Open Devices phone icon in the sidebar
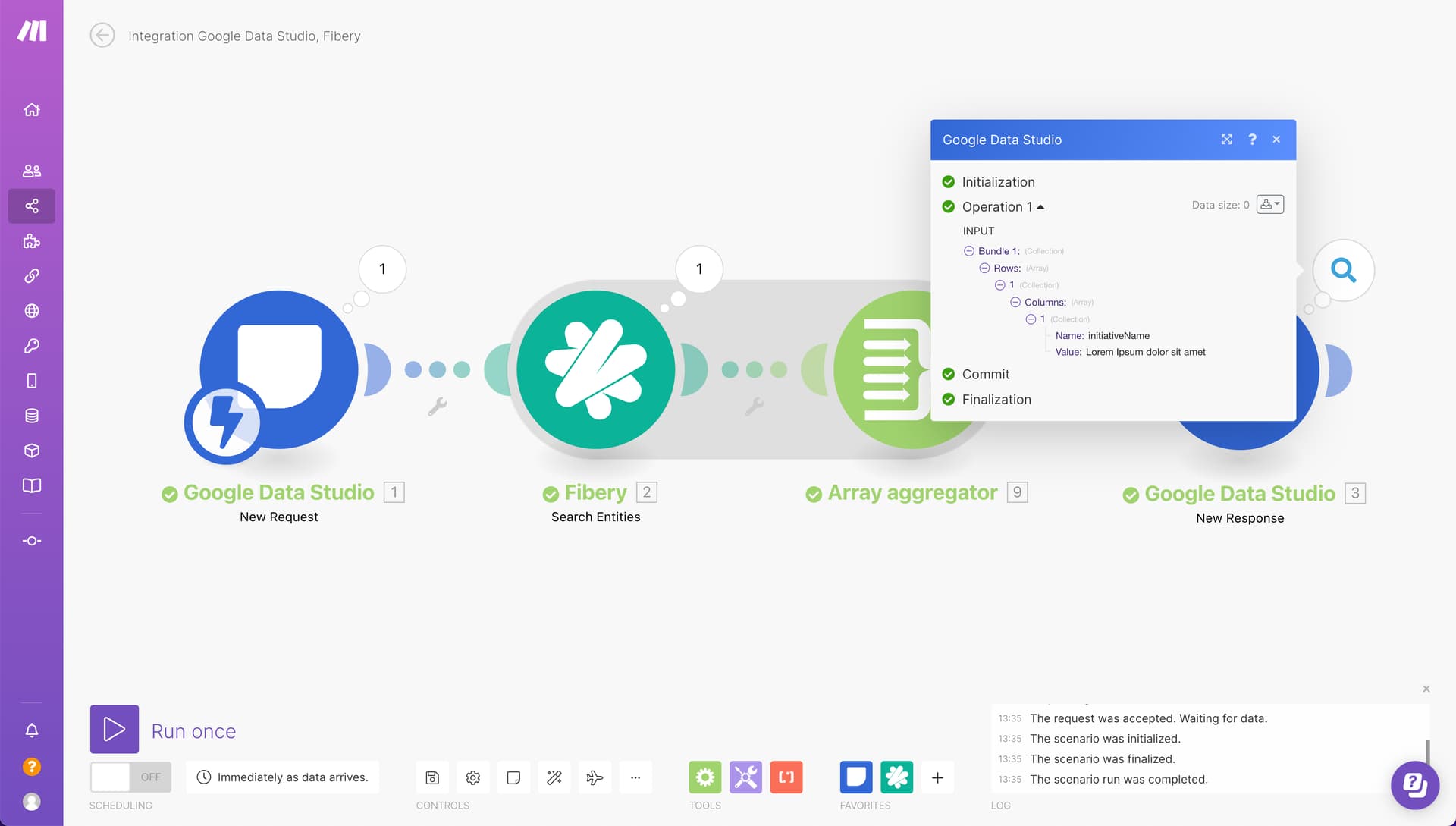The height and width of the screenshot is (826, 1456). tap(32, 381)
